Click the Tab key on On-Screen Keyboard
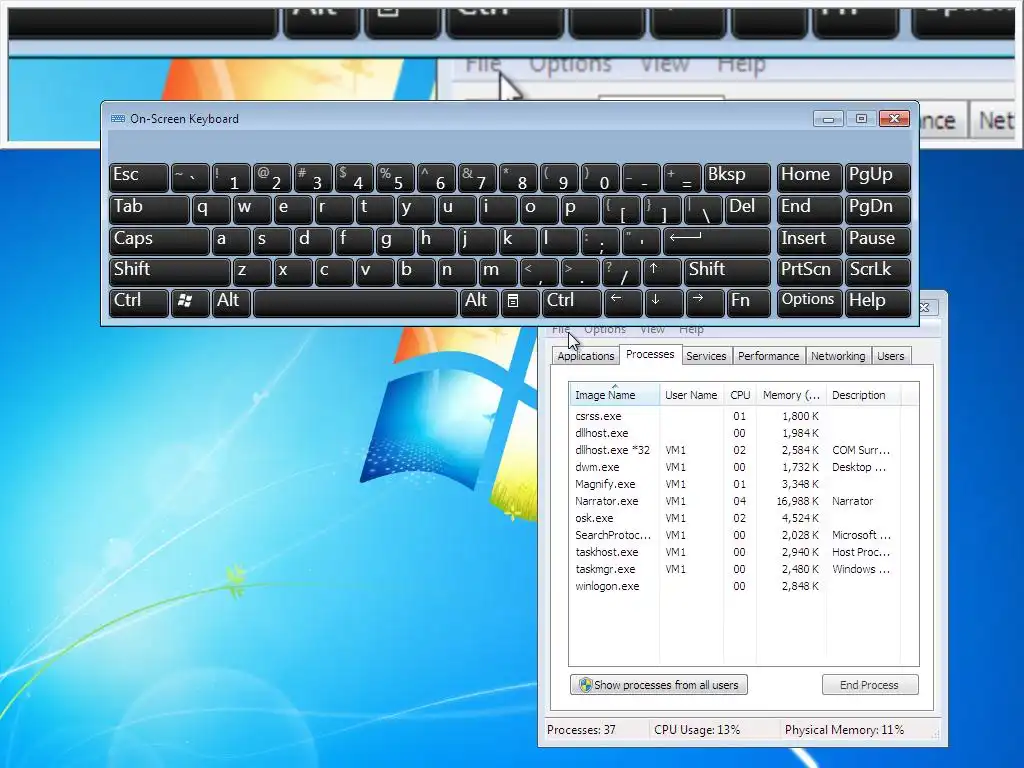 tap(149, 209)
